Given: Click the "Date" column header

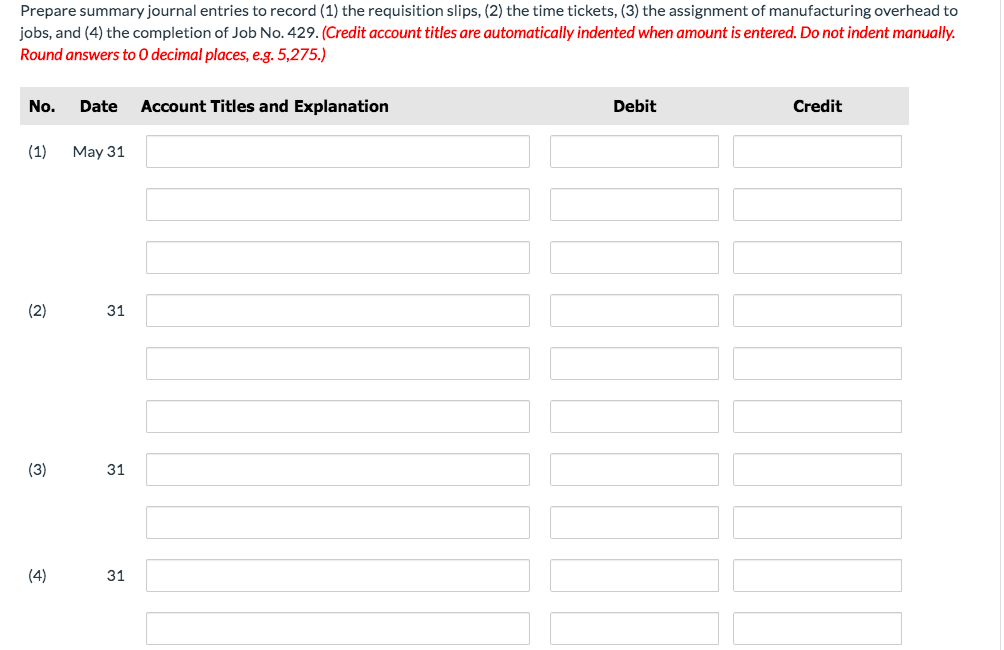Looking at the screenshot, I should click(99, 106).
